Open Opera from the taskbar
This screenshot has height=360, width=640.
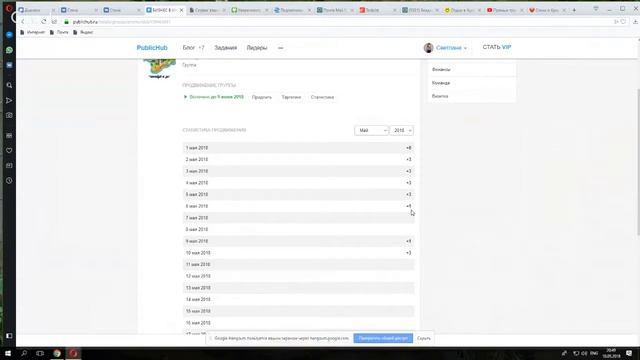point(73,353)
